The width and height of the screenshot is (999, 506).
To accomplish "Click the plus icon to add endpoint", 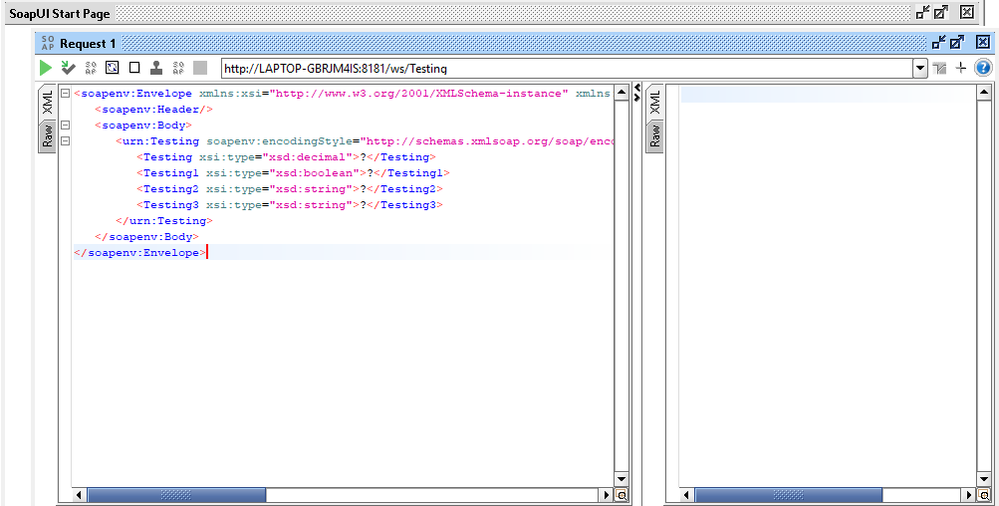I will click(x=961, y=68).
